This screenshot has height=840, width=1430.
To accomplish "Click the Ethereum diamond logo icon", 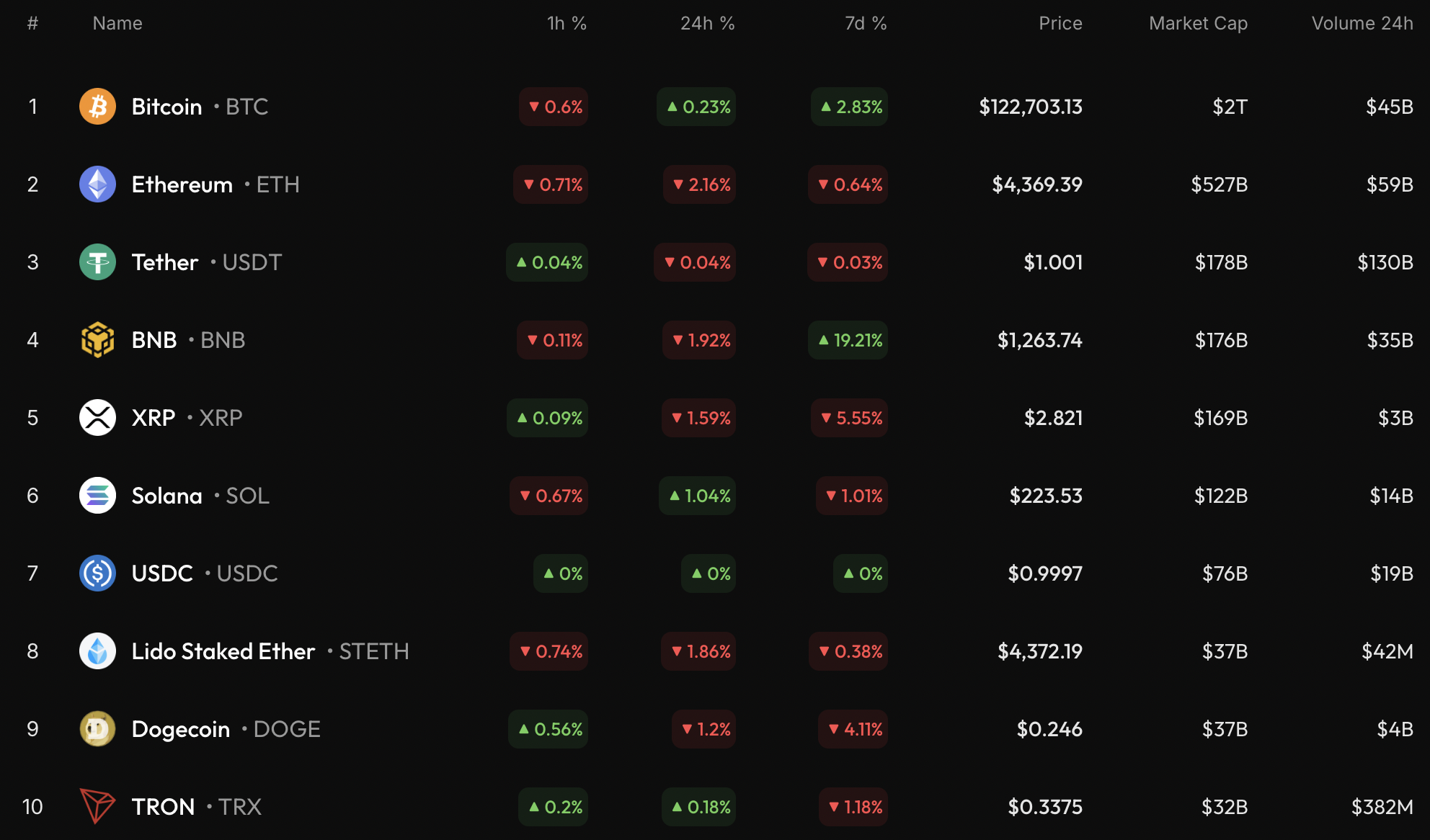I will [97, 184].
